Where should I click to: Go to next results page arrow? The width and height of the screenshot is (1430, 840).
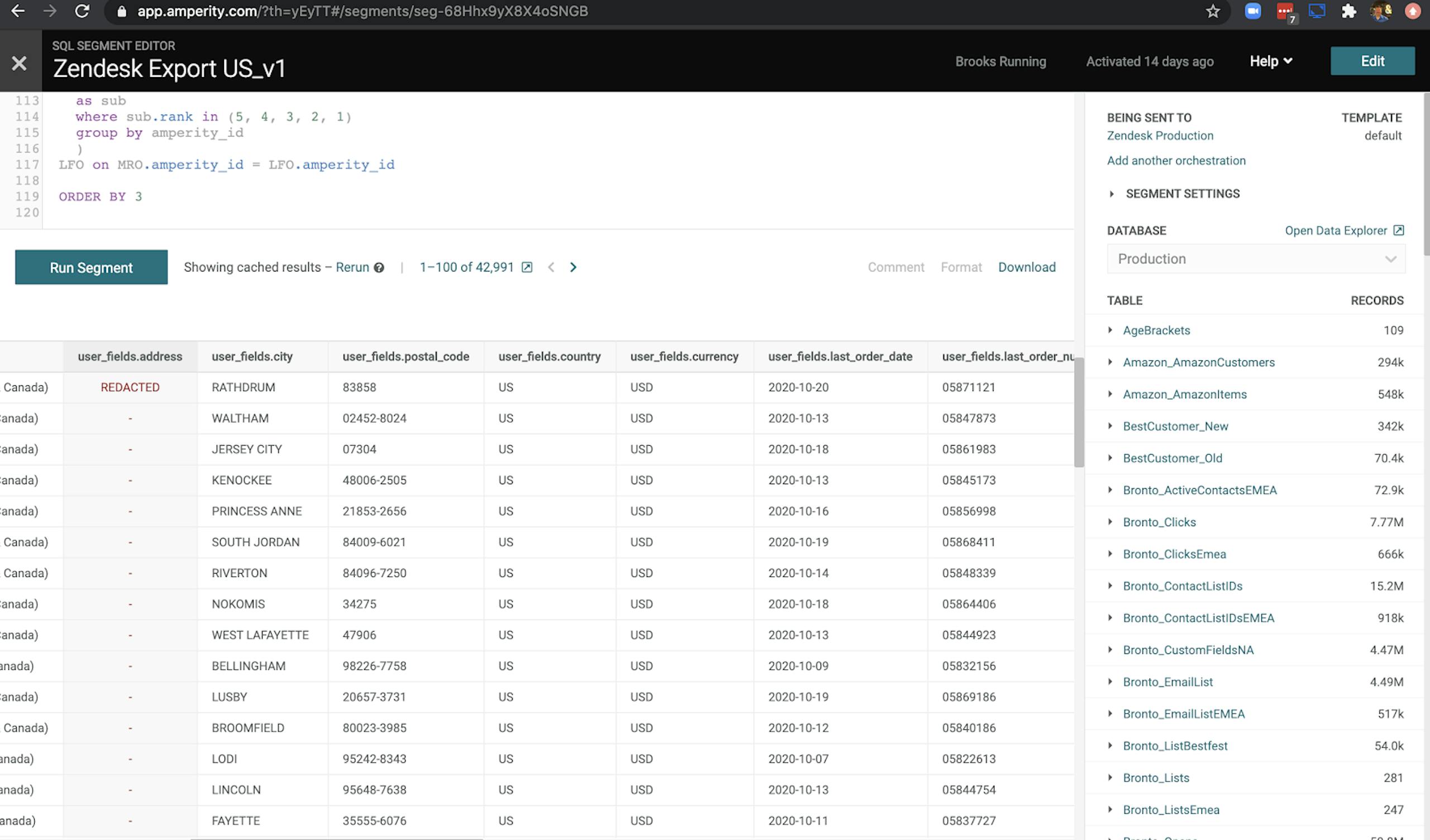(x=573, y=268)
